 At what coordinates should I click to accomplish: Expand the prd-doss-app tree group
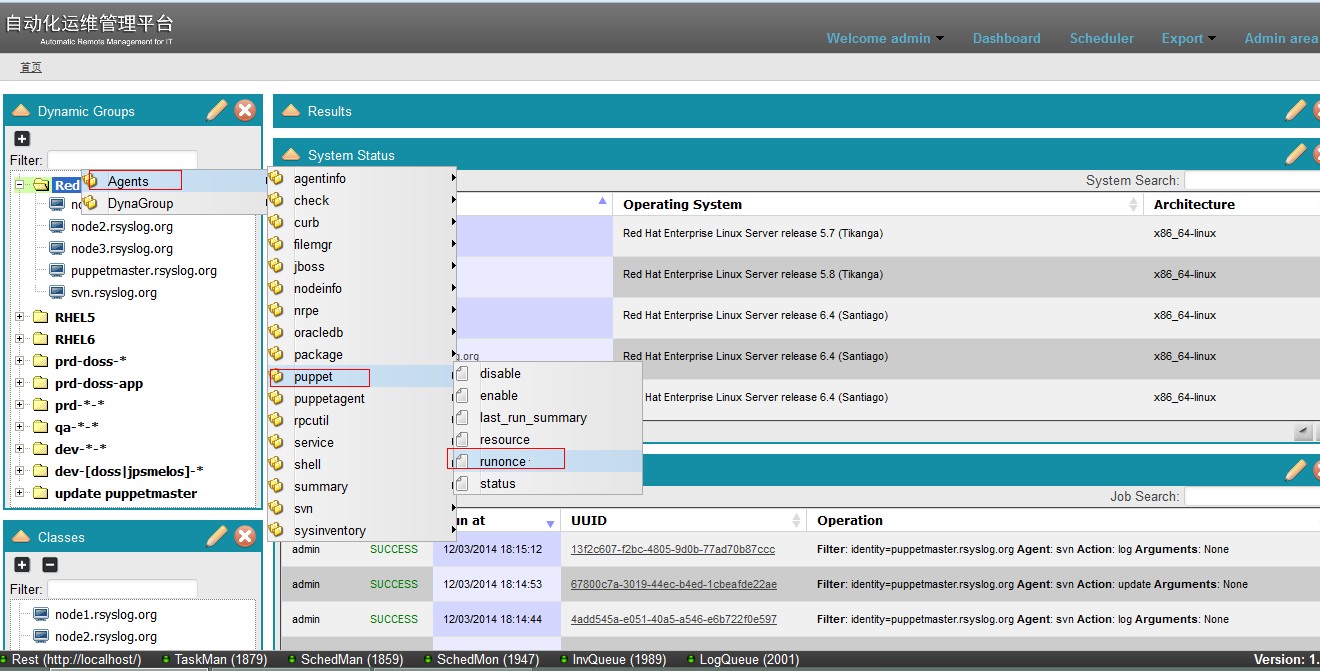point(20,383)
